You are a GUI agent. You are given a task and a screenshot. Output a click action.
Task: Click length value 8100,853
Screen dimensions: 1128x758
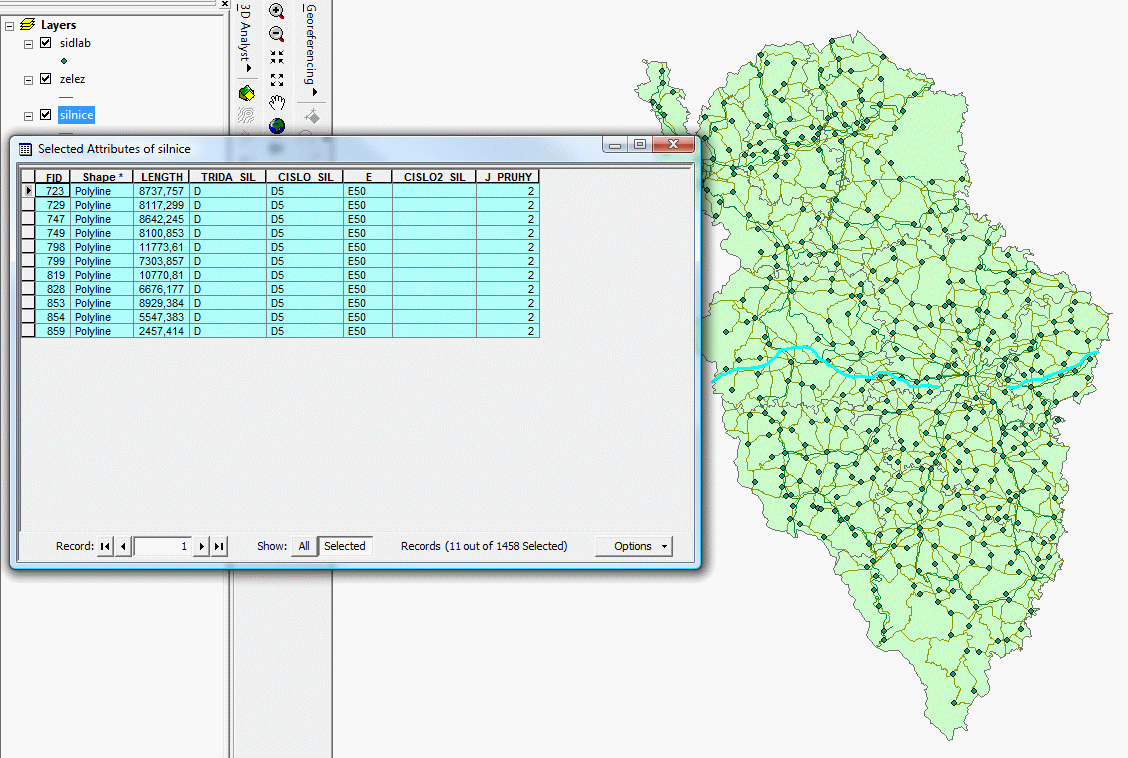(x=161, y=234)
